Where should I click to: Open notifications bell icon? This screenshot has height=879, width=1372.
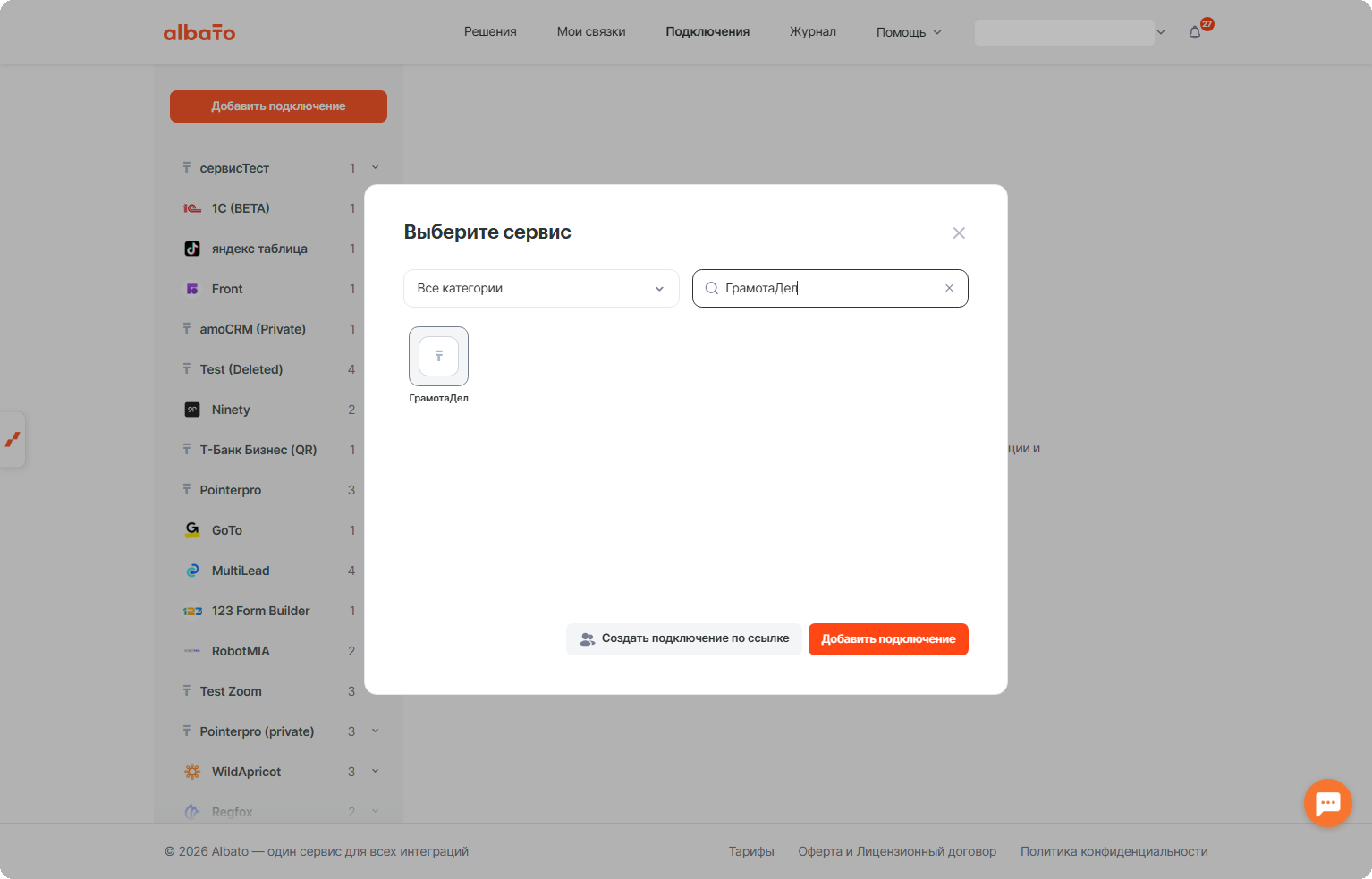click(1195, 32)
